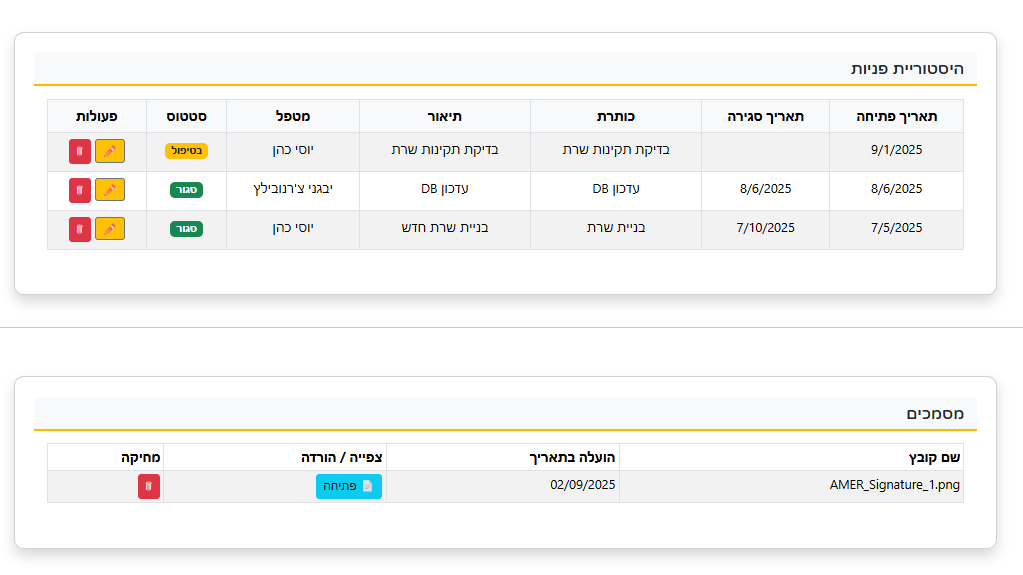
Task: Select opening date 7/5/2025 cell
Action: coord(896,228)
